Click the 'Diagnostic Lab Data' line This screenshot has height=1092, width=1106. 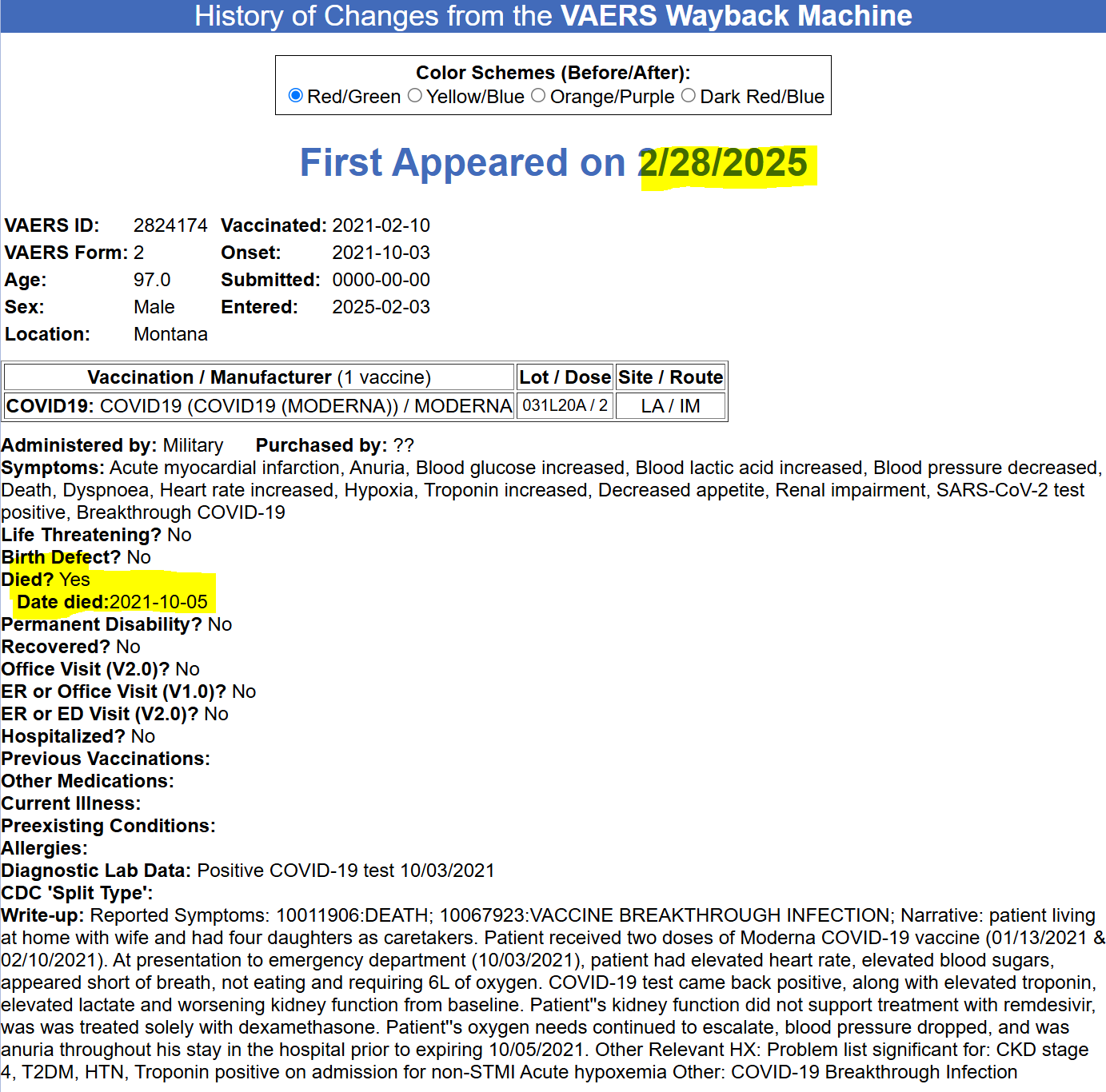[x=248, y=871]
